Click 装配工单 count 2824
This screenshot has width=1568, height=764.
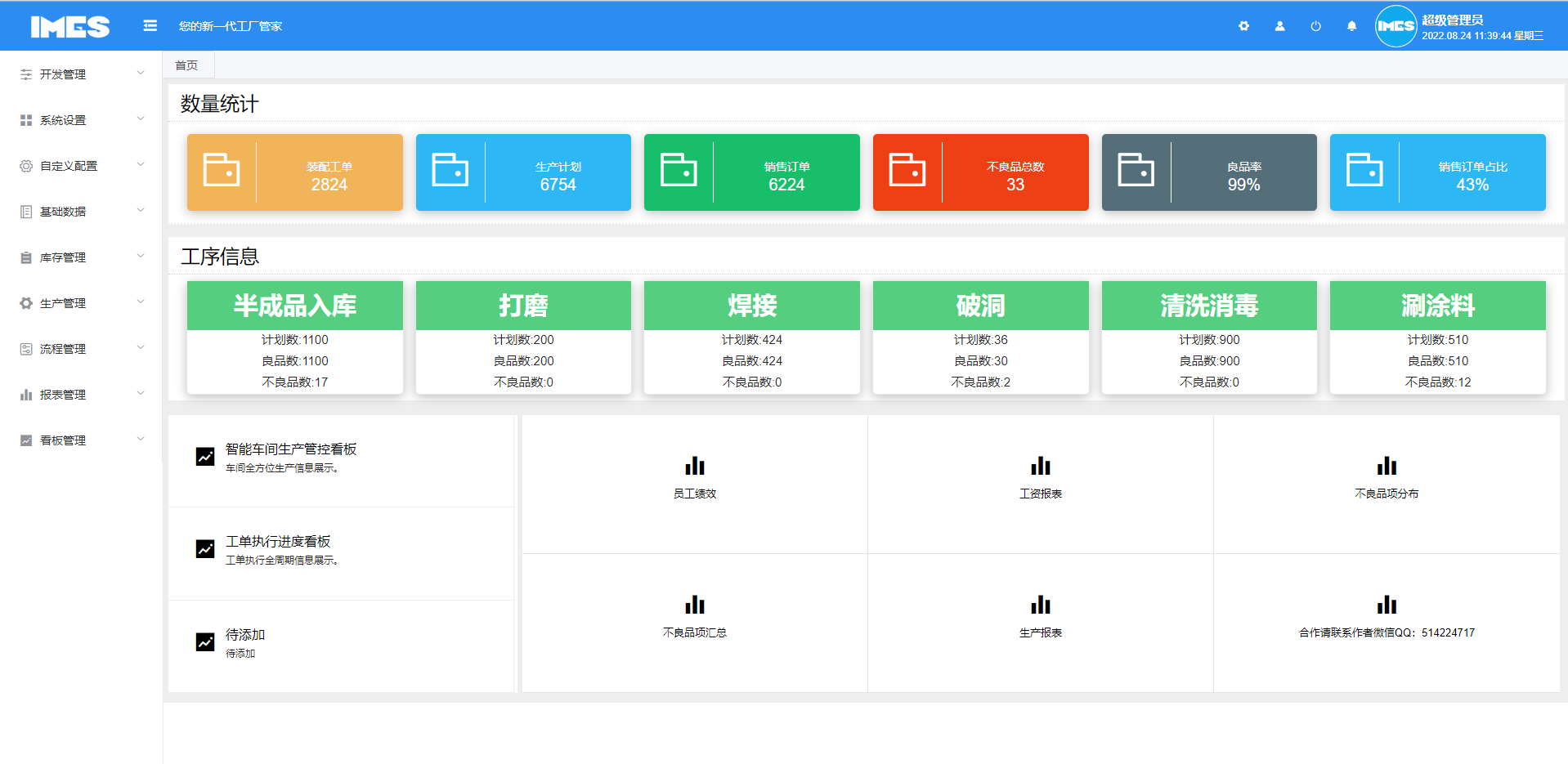329,185
